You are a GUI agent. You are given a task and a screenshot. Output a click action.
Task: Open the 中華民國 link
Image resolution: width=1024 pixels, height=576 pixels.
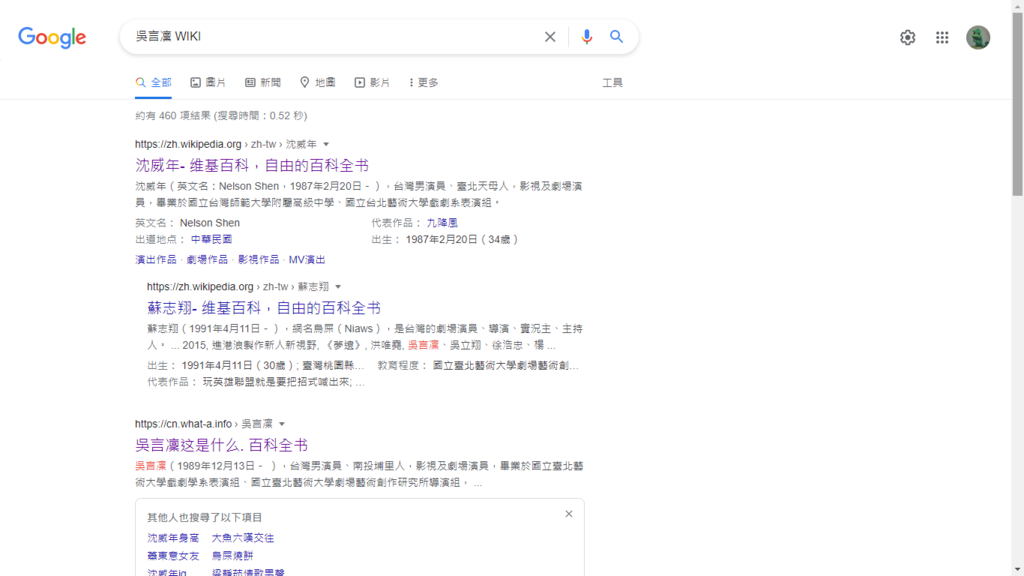coord(212,239)
